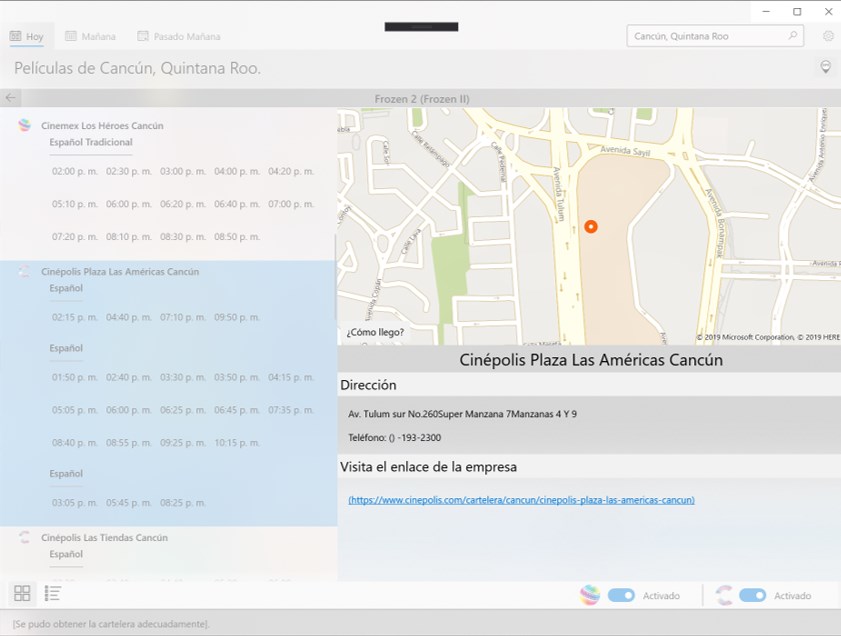Toggle the Cinemex filter switch
Image resolution: width=841 pixels, height=636 pixels.
pyautogui.click(x=621, y=595)
